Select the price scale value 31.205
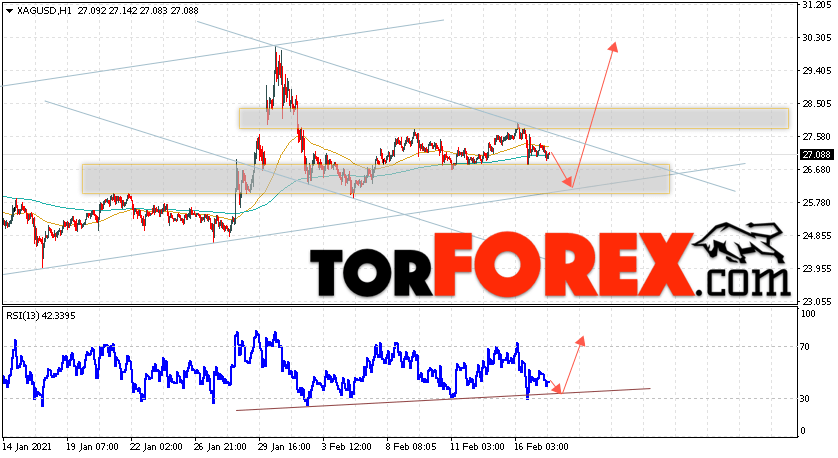 pyautogui.click(x=816, y=5)
